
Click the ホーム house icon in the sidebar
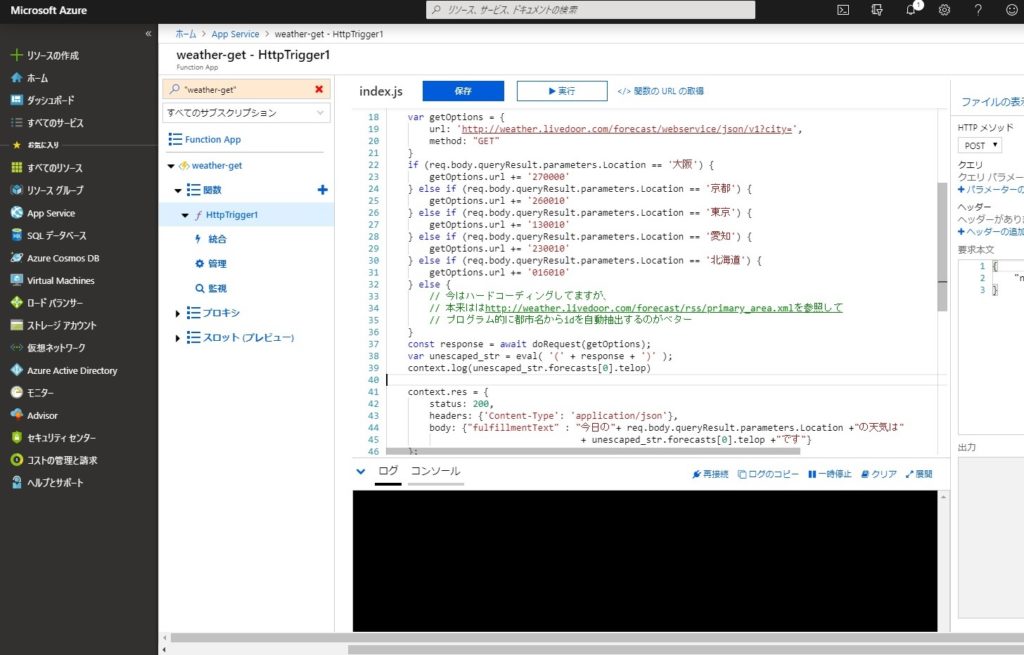16,78
